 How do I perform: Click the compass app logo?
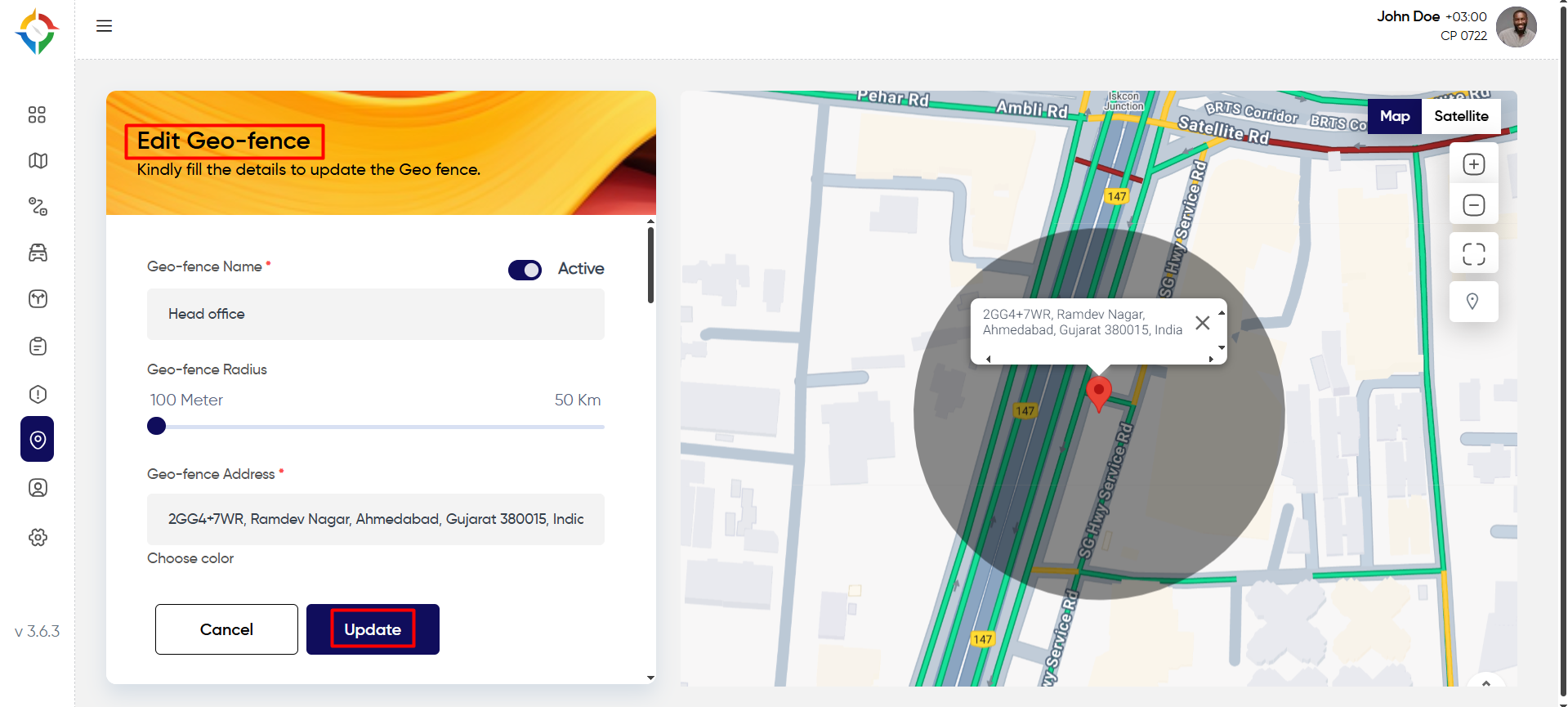(37, 32)
